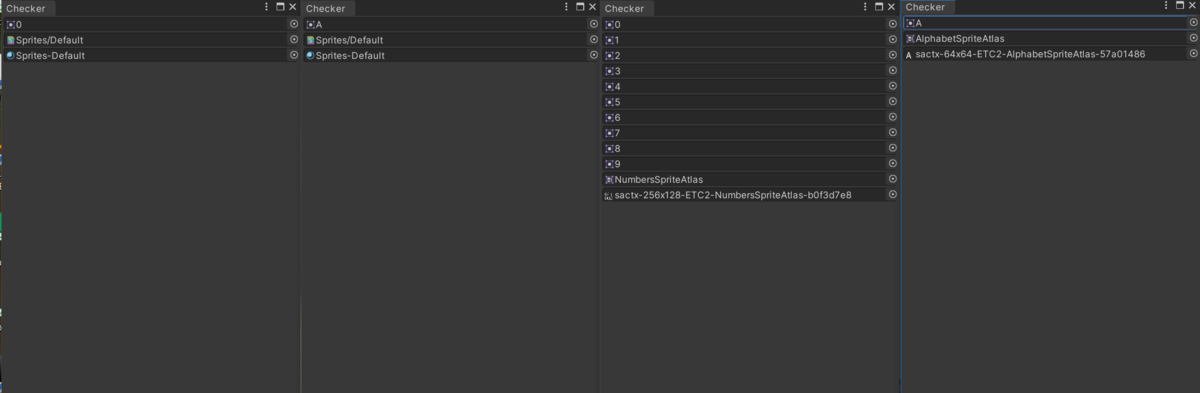Open object picker for Sprites/Default in second Checker
Image resolution: width=1200 pixels, height=393 pixels.
tap(593, 40)
